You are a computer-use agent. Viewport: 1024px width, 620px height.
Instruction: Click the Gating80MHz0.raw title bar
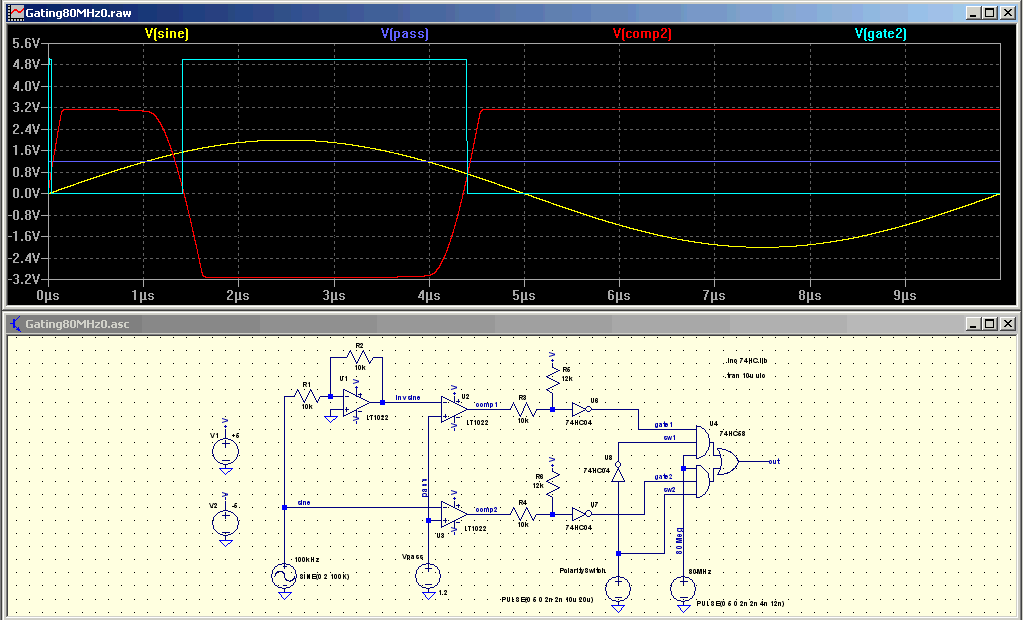click(511, 12)
